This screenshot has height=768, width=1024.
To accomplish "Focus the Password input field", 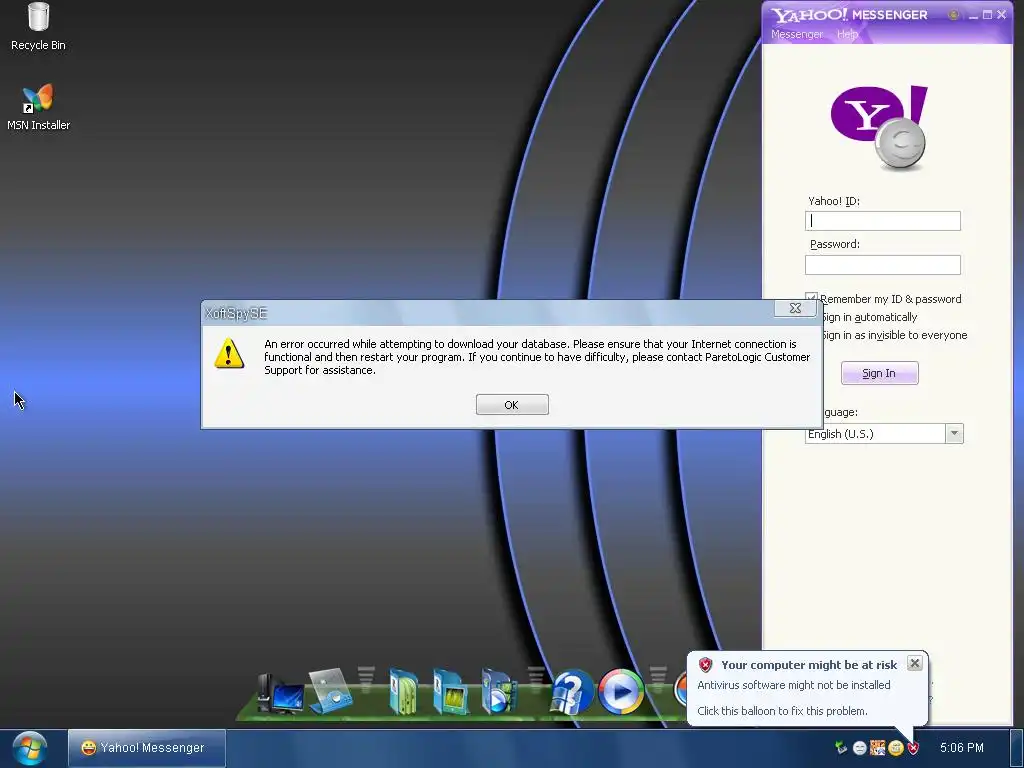I will pyautogui.click(x=882, y=264).
